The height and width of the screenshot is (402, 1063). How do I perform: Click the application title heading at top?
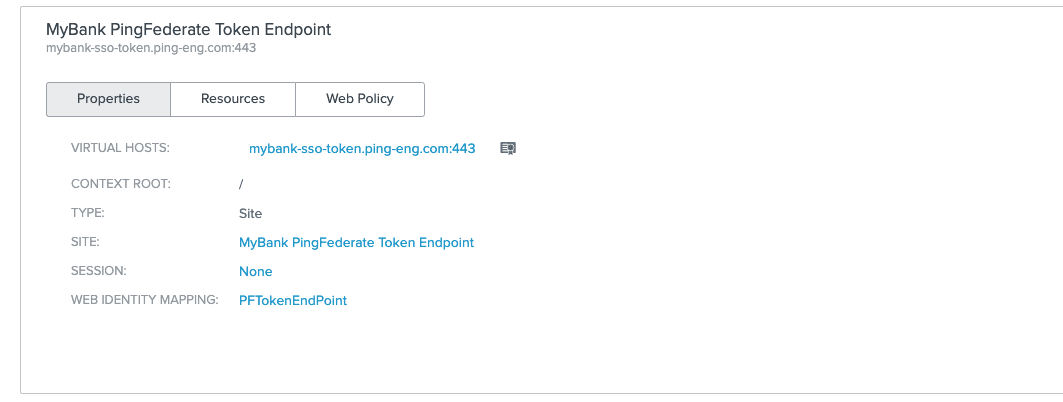[188, 29]
